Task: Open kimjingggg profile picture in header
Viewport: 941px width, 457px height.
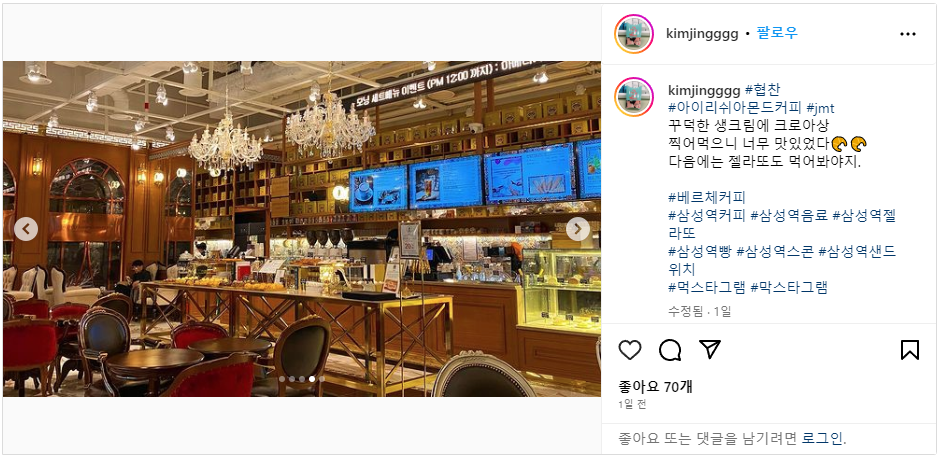Action: pyautogui.click(x=633, y=34)
